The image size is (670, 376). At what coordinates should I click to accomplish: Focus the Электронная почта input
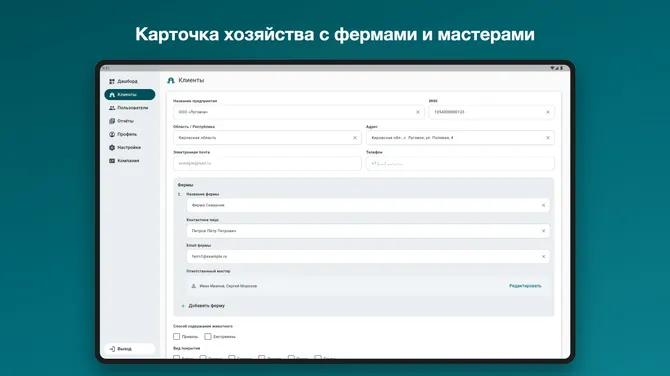click(267, 163)
